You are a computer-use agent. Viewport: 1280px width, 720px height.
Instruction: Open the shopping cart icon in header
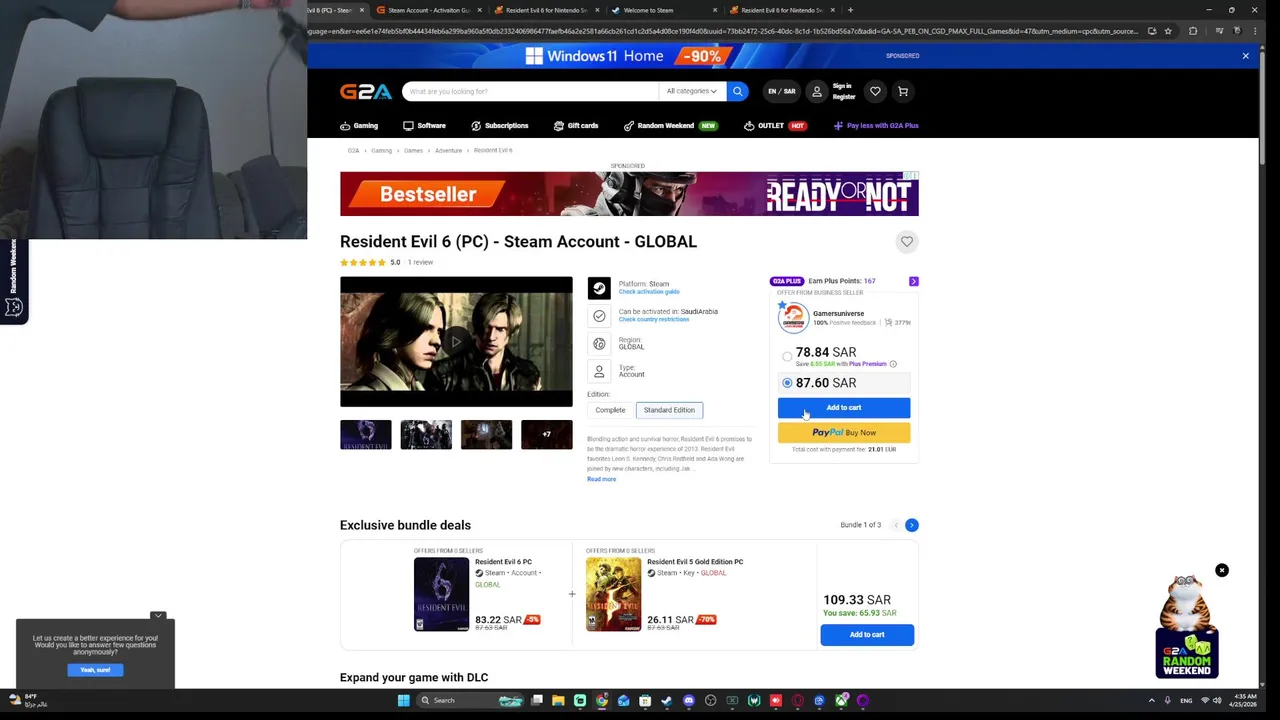[x=903, y=91]
